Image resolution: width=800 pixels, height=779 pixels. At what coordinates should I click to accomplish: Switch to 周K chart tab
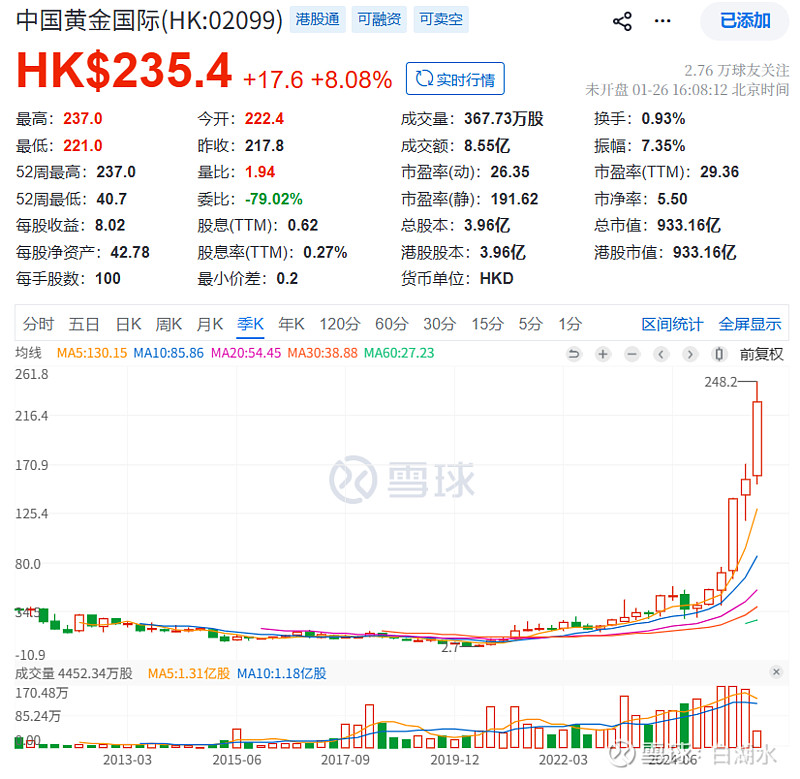pyautogui.click(x=169, y=324)
